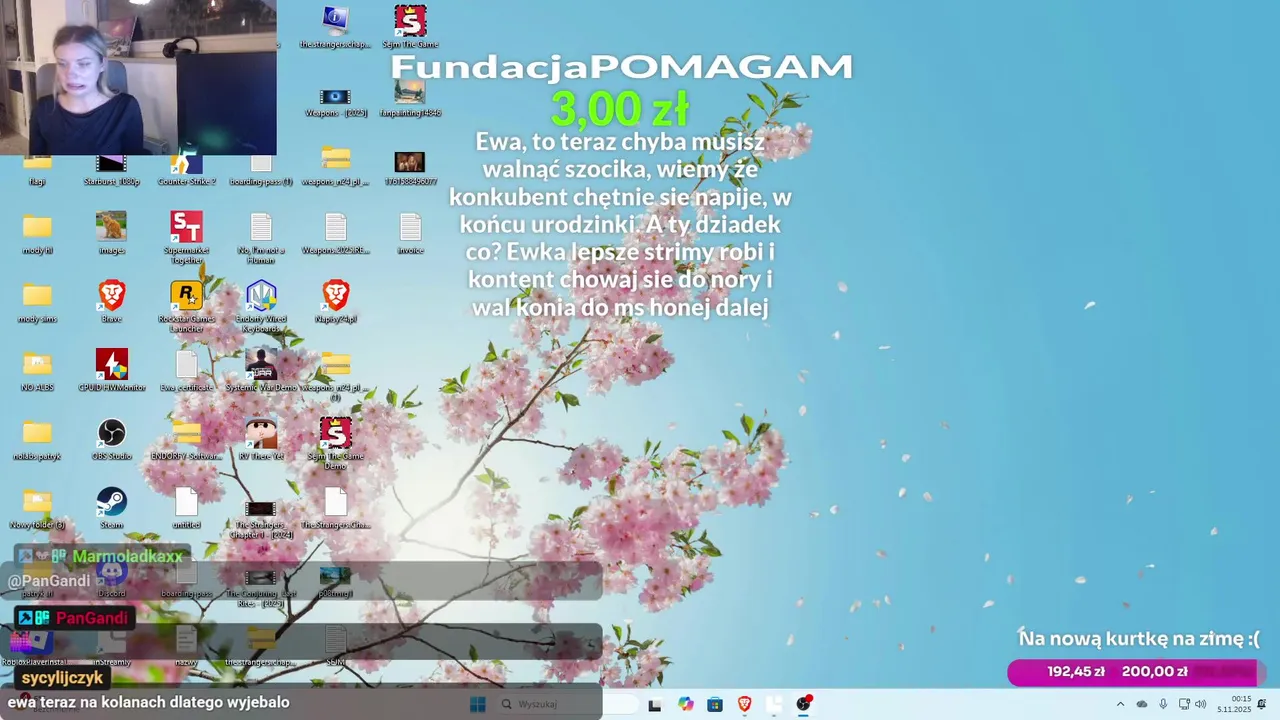Open the Sejm The Game desktop shortcut
1280x720 pixels.
tap(410, 27)
